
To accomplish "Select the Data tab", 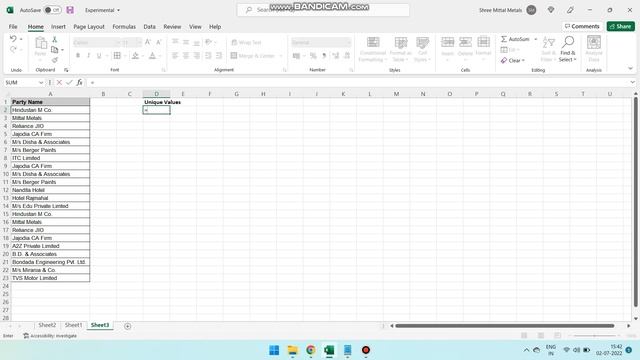I will pyautogui.click(x=149, y=27).
